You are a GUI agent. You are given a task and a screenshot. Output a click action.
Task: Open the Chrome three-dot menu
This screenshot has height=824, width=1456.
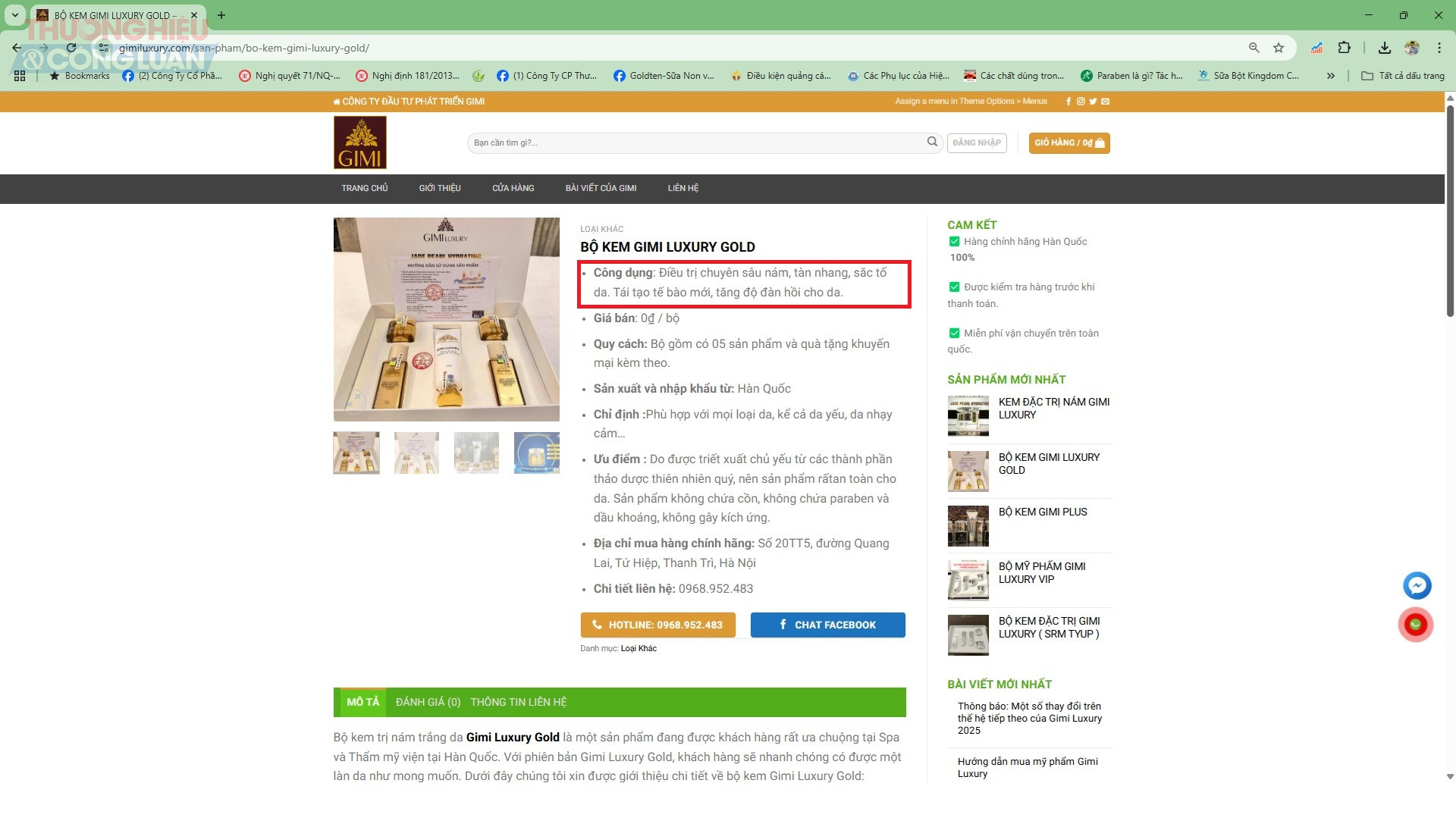coord(1439,48)
